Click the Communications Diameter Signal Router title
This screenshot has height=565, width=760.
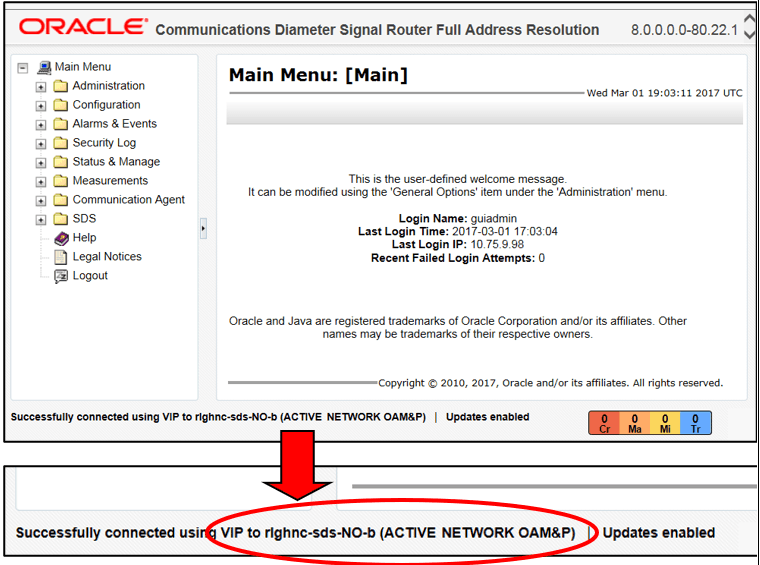[x=377, y=30]
